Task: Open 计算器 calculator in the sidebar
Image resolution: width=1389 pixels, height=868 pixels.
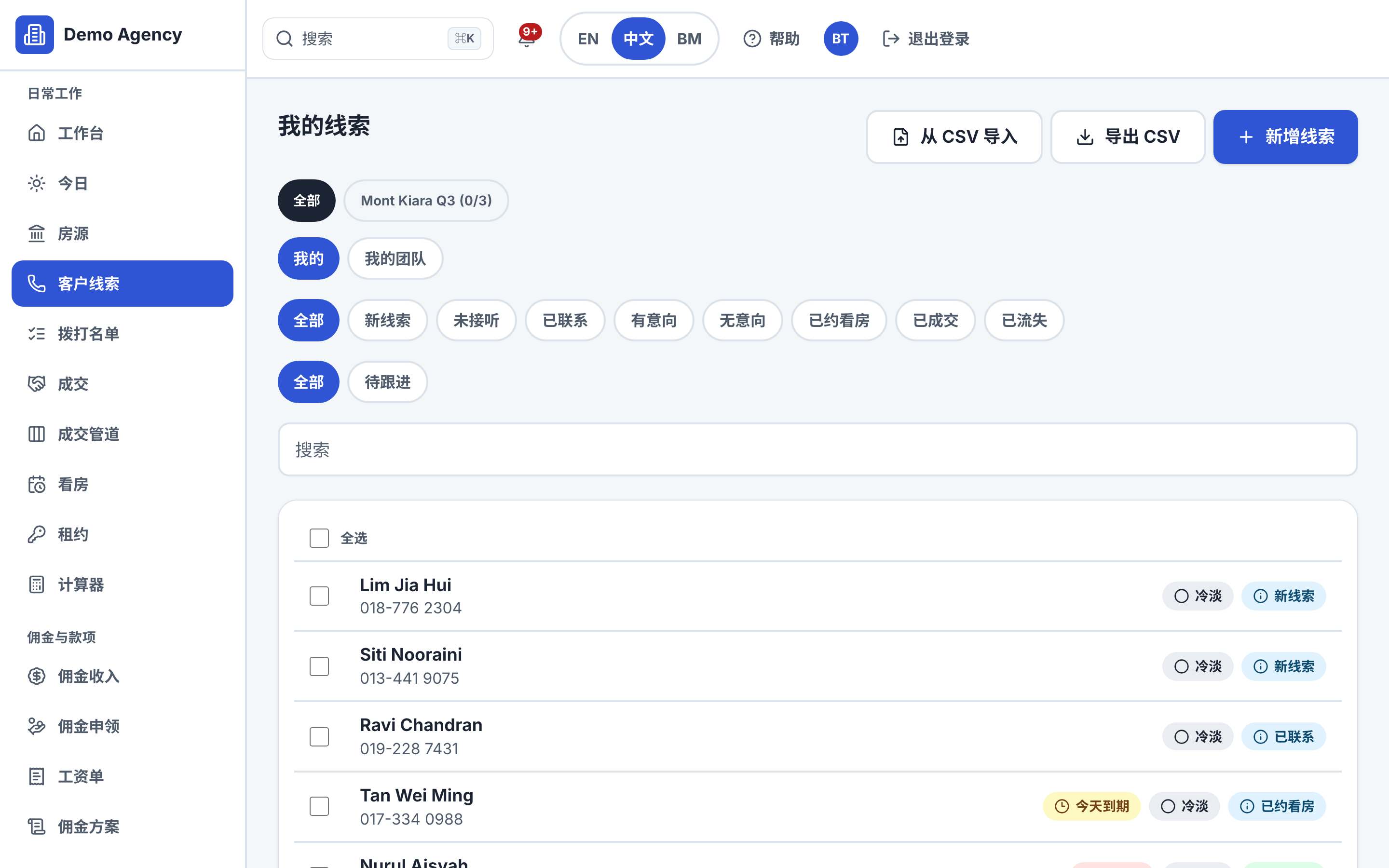Action: pyautogui.click(x=122, y=584)
